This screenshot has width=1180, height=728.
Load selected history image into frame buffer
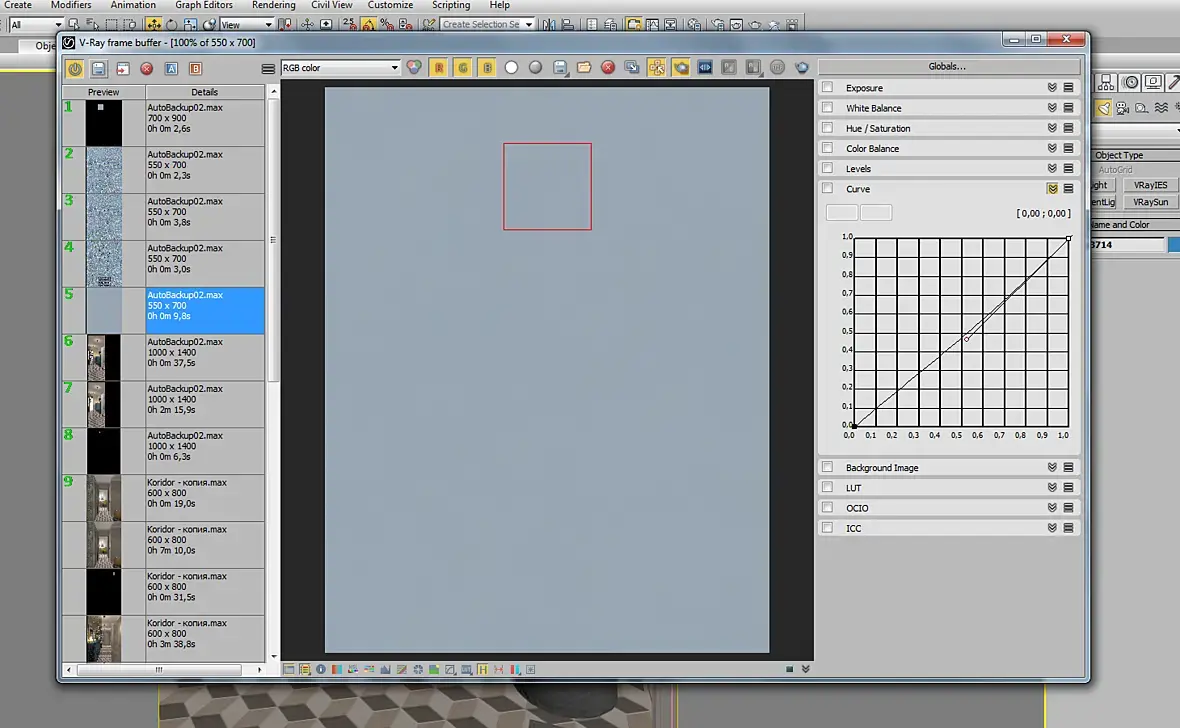[123, 69]
